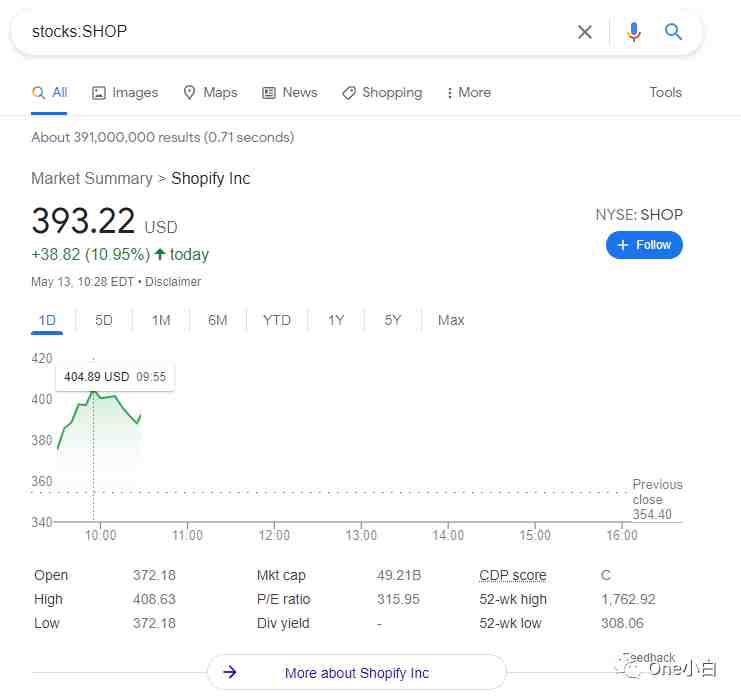Screen dimensions: 741x700
Task: Click the blue magnifier search icon
Action: click(673, 32)
